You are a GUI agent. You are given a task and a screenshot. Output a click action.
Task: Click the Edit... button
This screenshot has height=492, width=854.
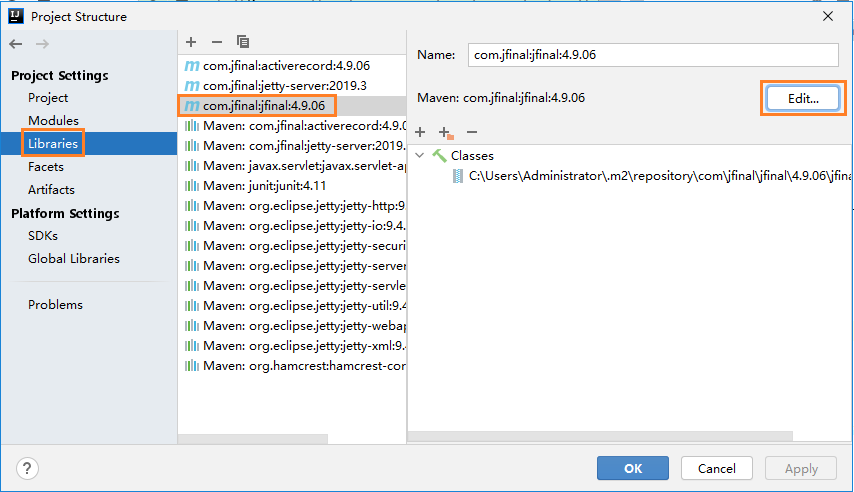coord(803,99)
